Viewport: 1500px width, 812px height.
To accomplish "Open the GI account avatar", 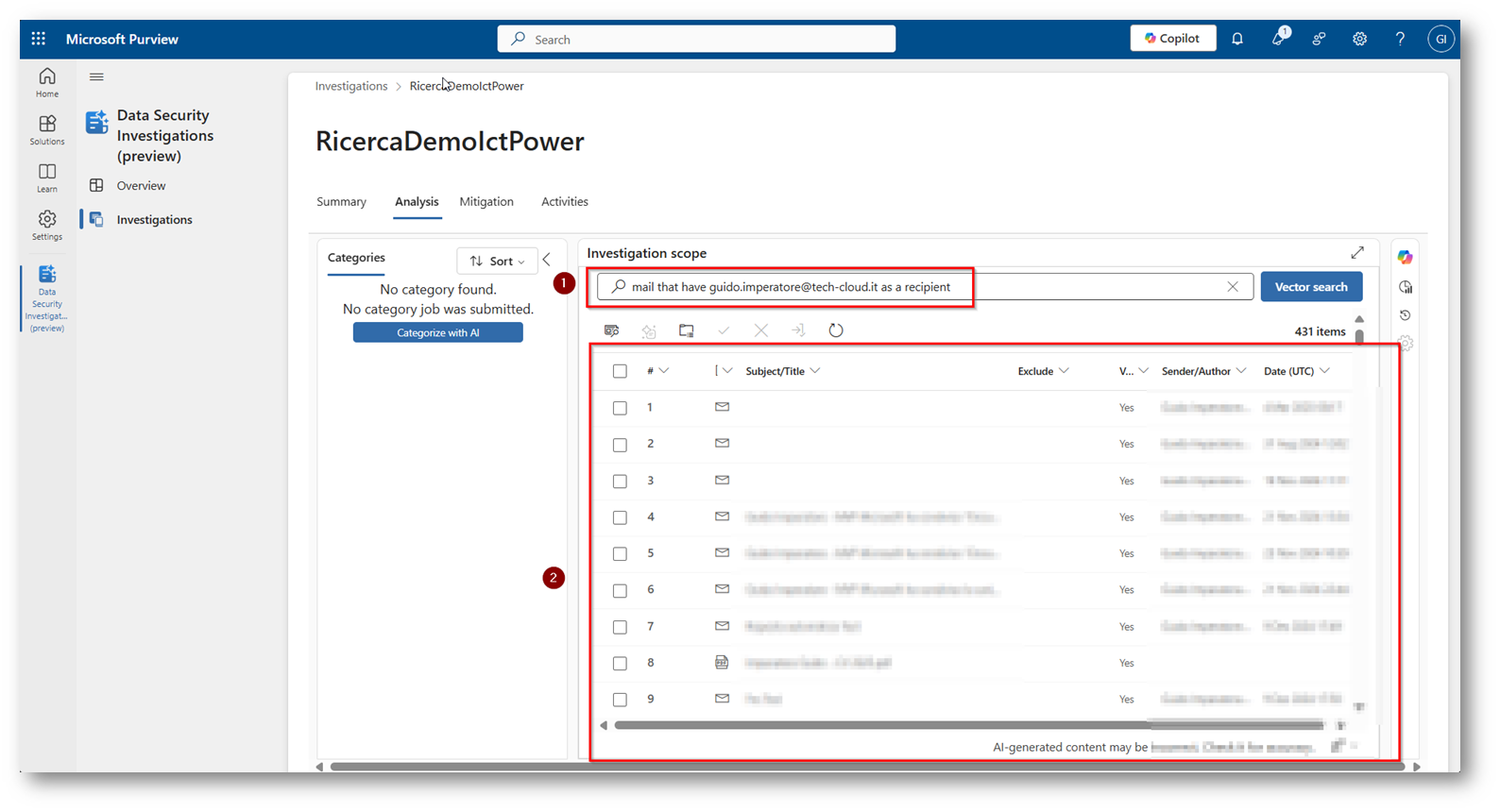I will [1440, 39].
